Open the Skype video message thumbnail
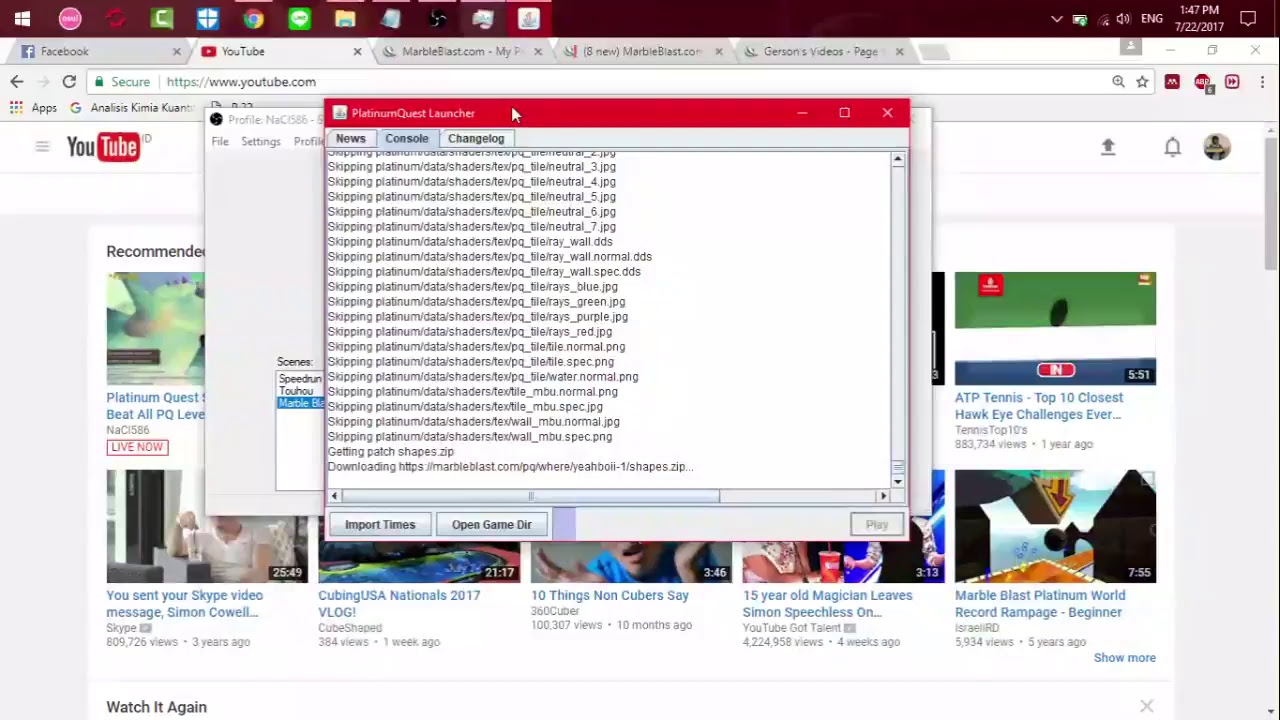The height and width of the screenshot is (720, 1280). [x=207, y=526]
